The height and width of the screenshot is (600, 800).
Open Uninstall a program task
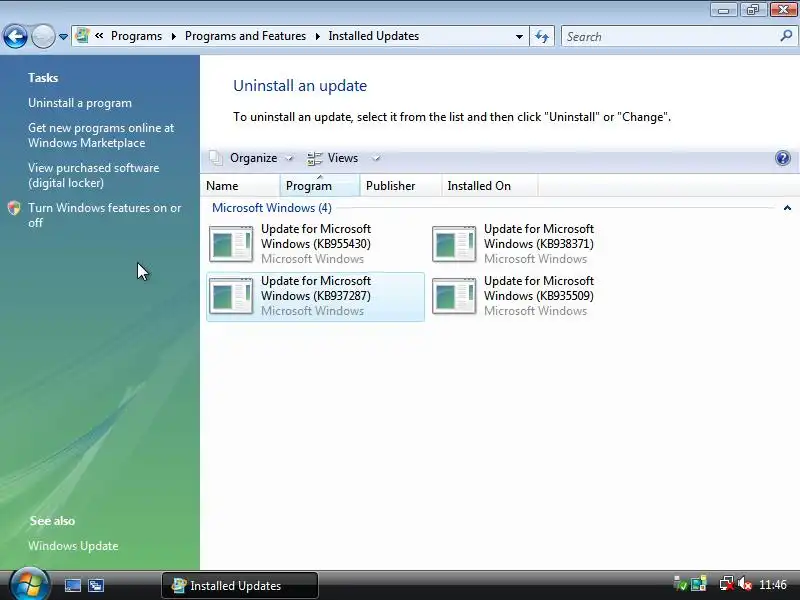pos(80,103)
